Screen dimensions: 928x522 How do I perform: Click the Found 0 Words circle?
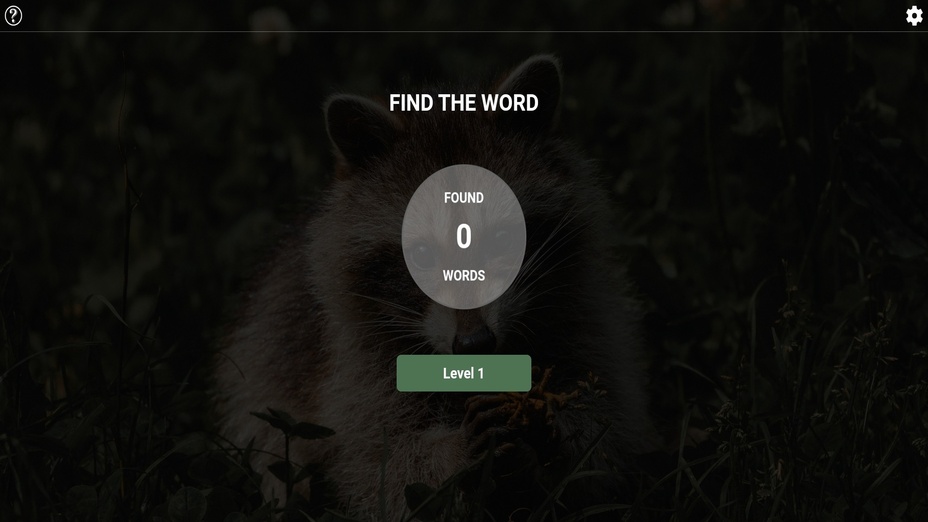pyautogui.click(x=463, y=237)
